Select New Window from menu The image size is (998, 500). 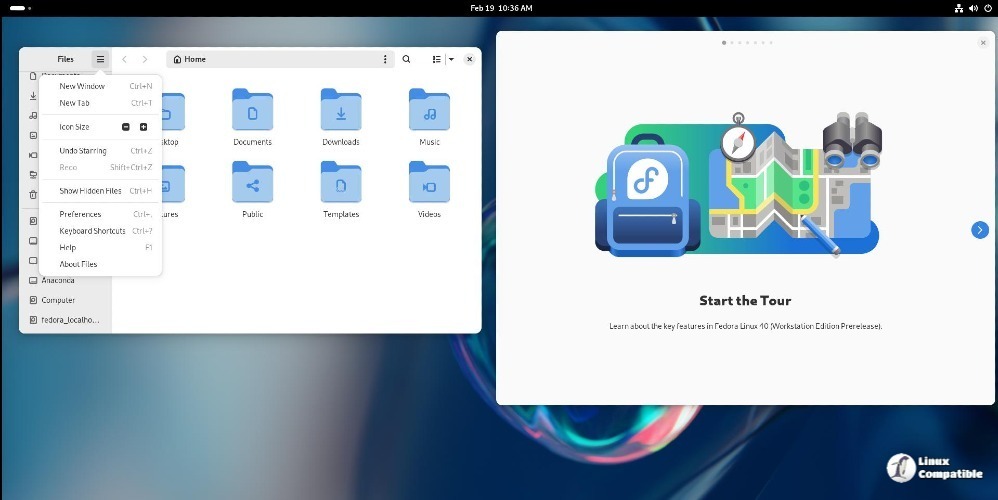[82, 86]
